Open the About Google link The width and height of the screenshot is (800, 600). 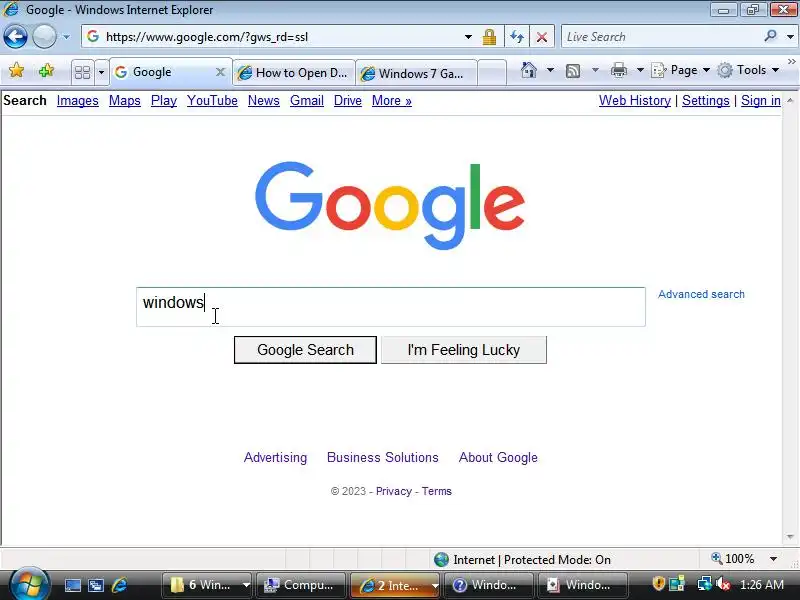(498, 457)
